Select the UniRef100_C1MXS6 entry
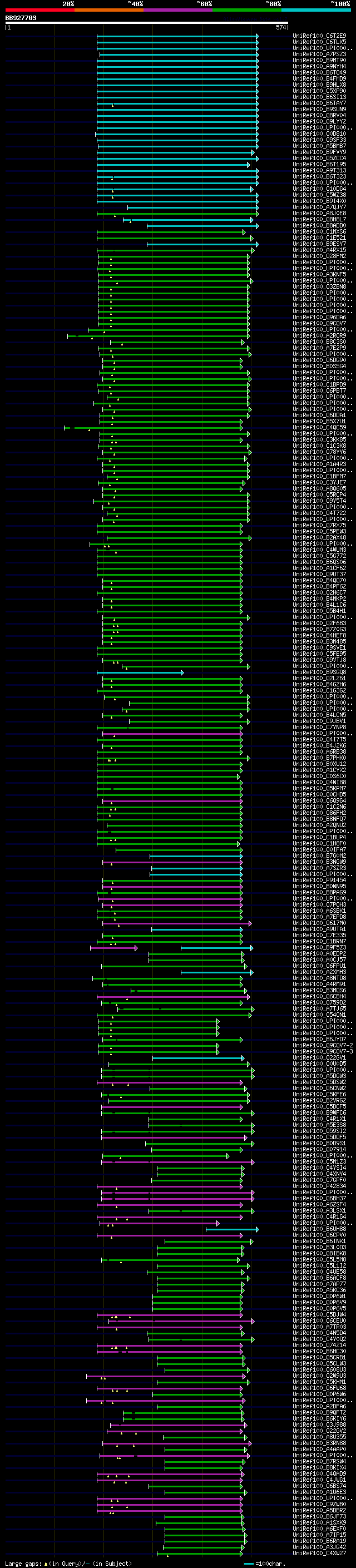356x1568 pixels. 319,232
